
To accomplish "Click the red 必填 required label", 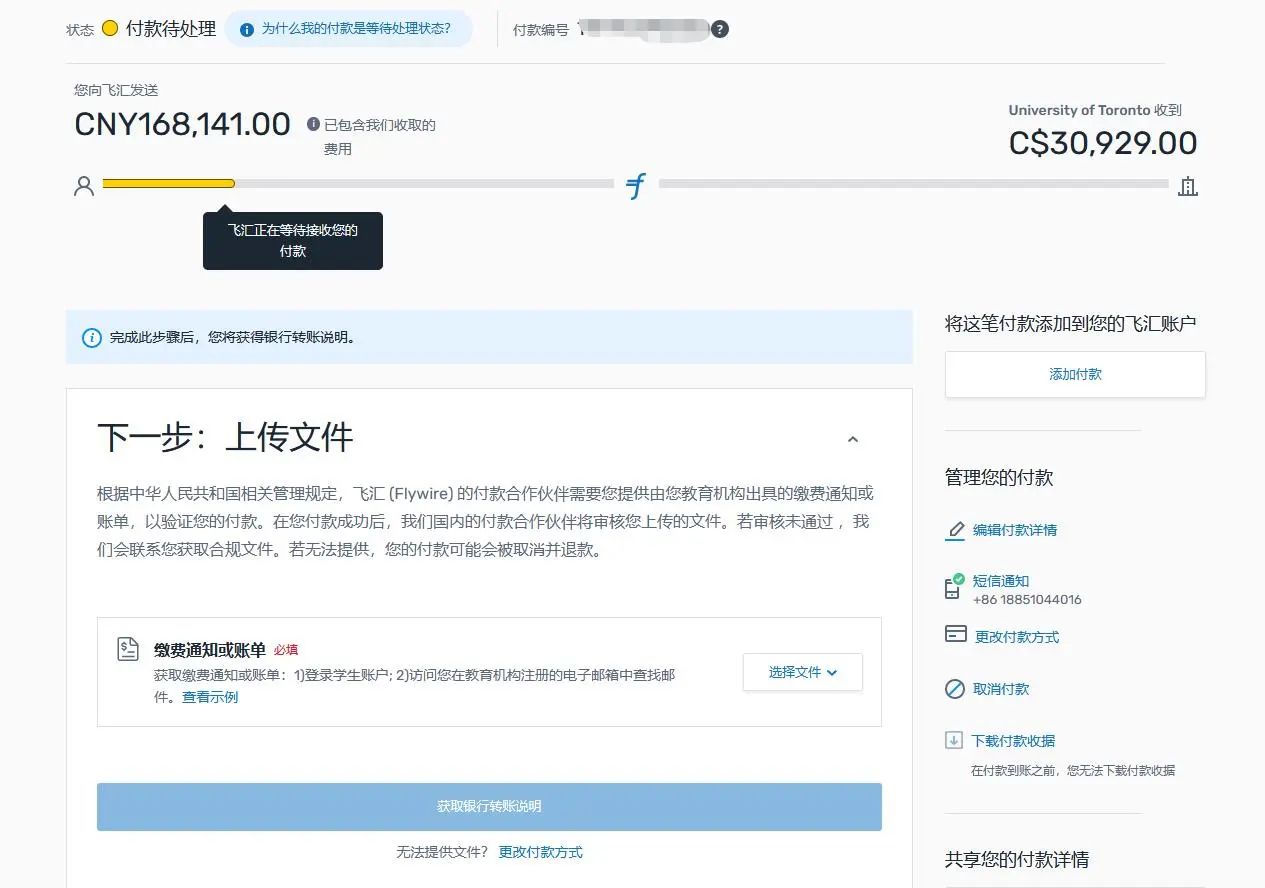I will [286, 650].
